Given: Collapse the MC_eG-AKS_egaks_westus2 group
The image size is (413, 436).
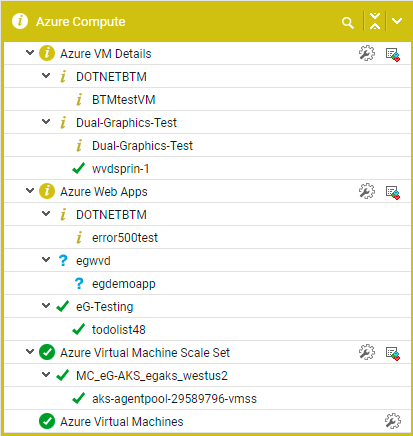Looking at the screenshot, I should 46,375.
